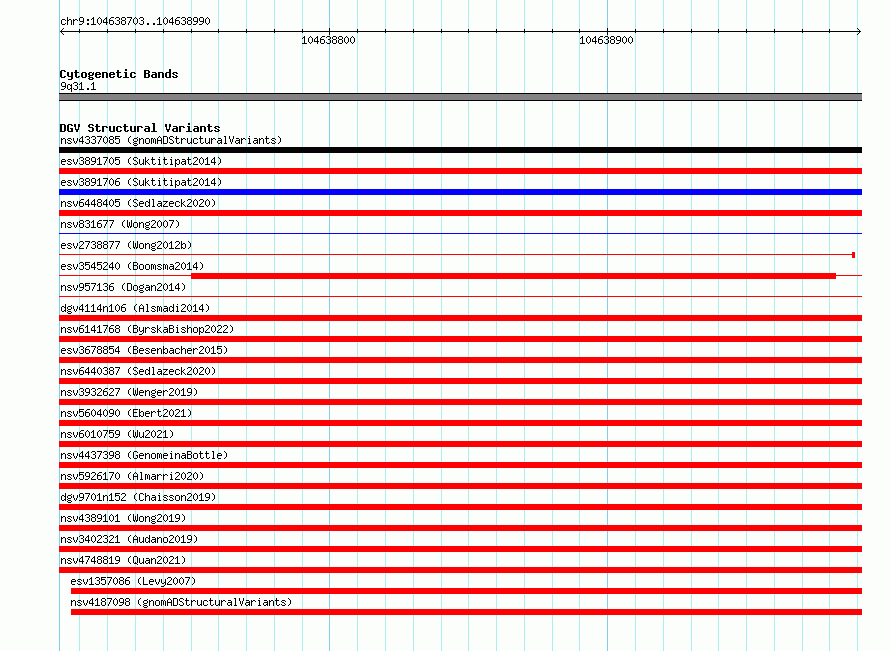890x651 pixels.
Task: Click the red bar under nsv4187098
Action: pos(467,612)
